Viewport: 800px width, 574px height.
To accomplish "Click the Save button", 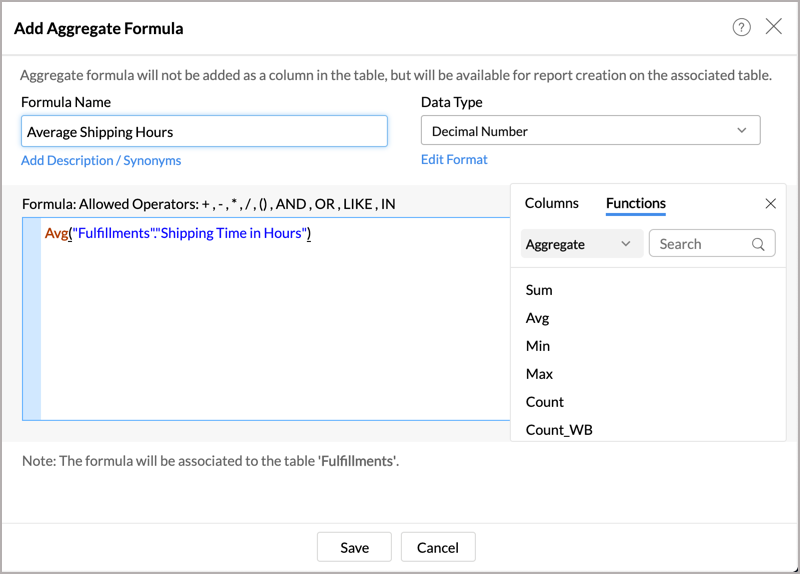I will [x=354, y=547].
